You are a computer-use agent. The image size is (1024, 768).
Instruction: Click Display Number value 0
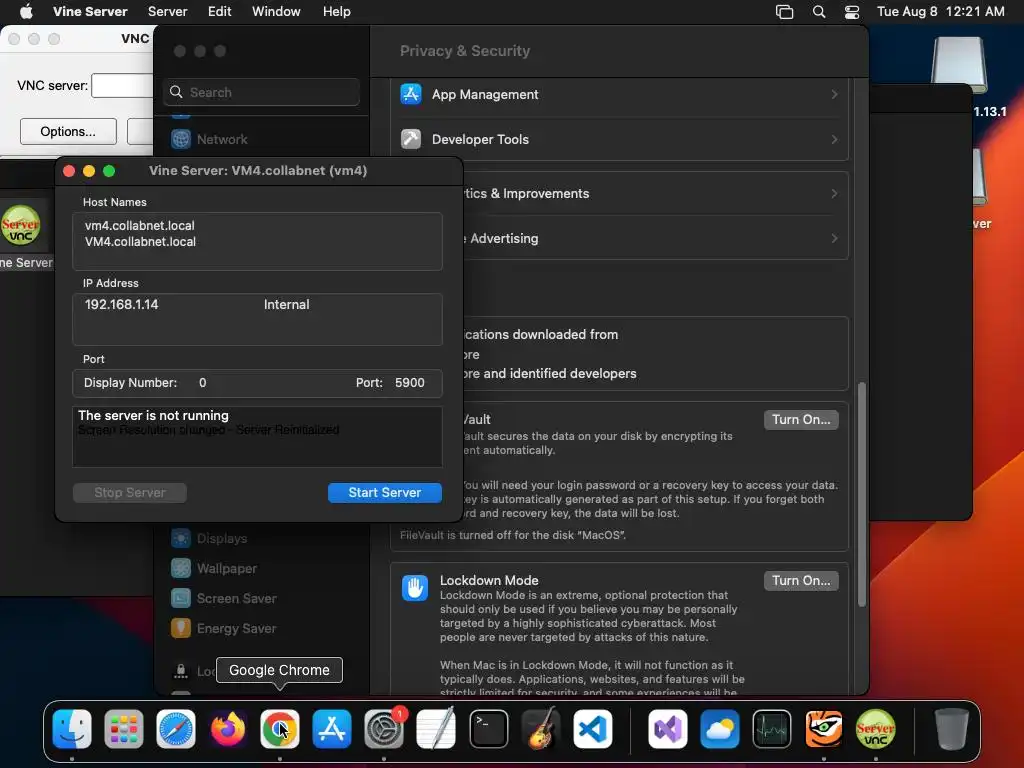tap(202, 383)
